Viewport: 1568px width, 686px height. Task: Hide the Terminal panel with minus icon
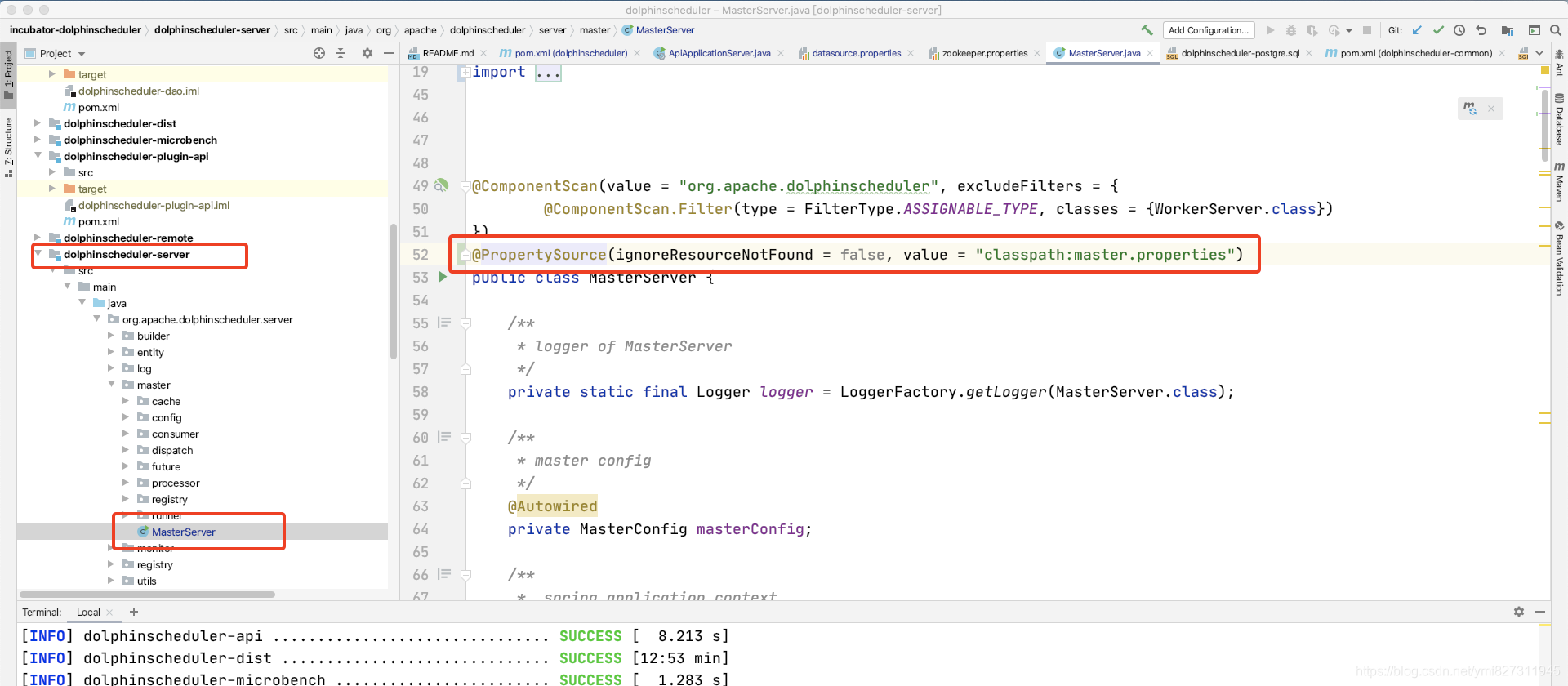pyautogui.click(x=1540, y=612)
